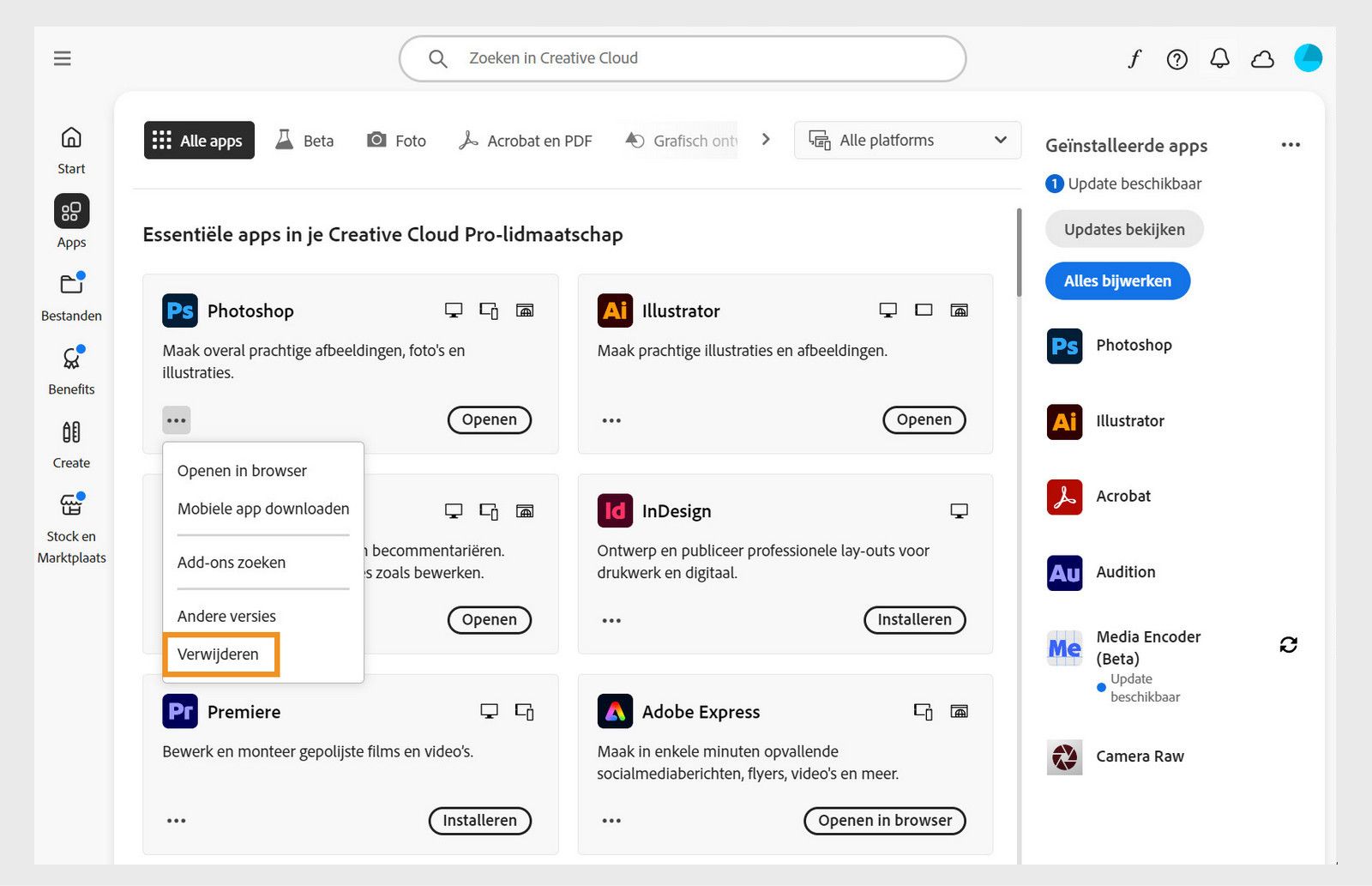Click the help question mark icon

[1176, 58]
